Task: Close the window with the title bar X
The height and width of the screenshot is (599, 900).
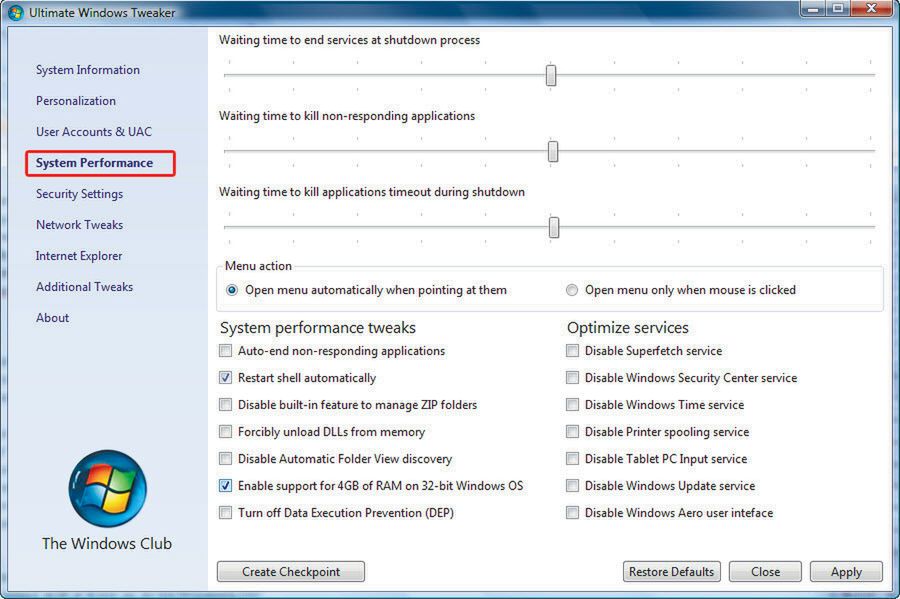Action: coord(871,9)
